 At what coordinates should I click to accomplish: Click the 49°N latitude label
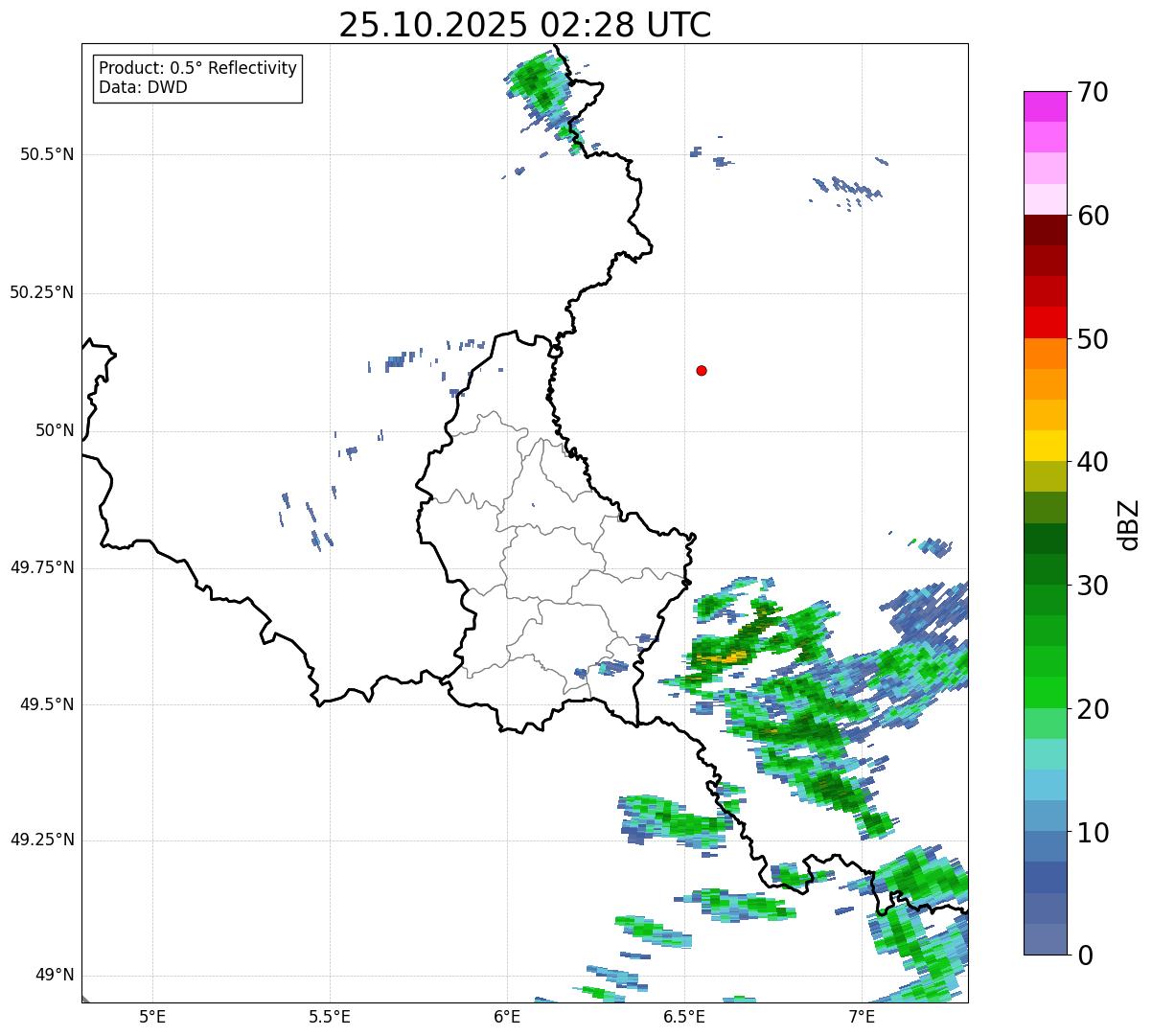(55, 976)
